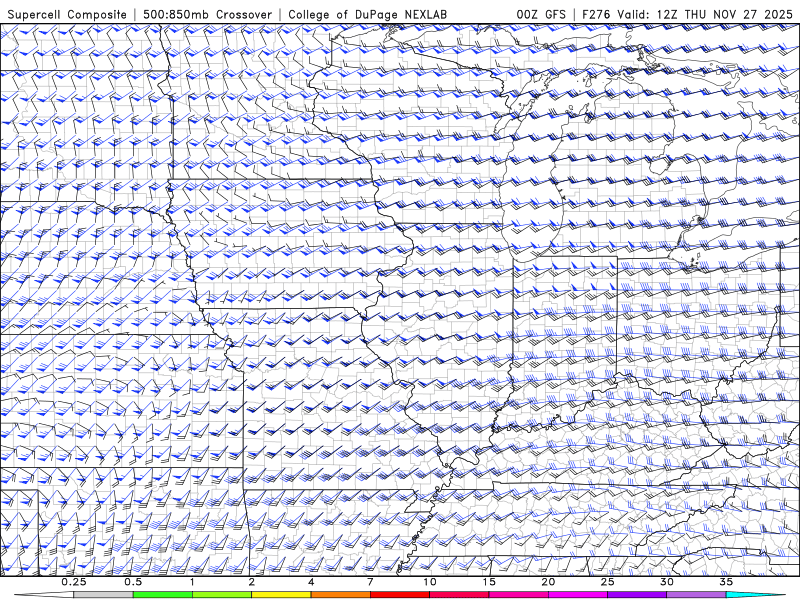Click the cyan arrow end of color bar
The height and width of the screenshot is (600, 800).
(755, 595)
